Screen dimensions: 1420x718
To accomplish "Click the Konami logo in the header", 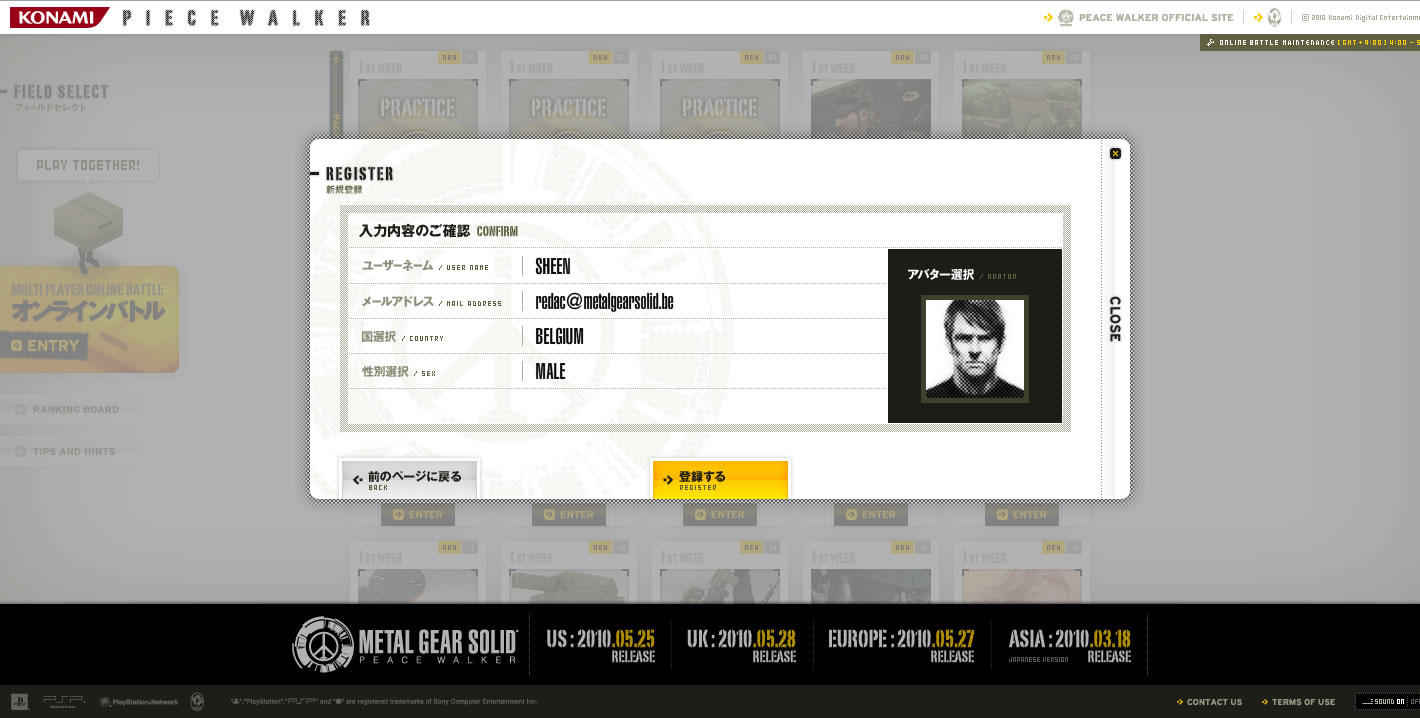I will [x=59, y=17].
